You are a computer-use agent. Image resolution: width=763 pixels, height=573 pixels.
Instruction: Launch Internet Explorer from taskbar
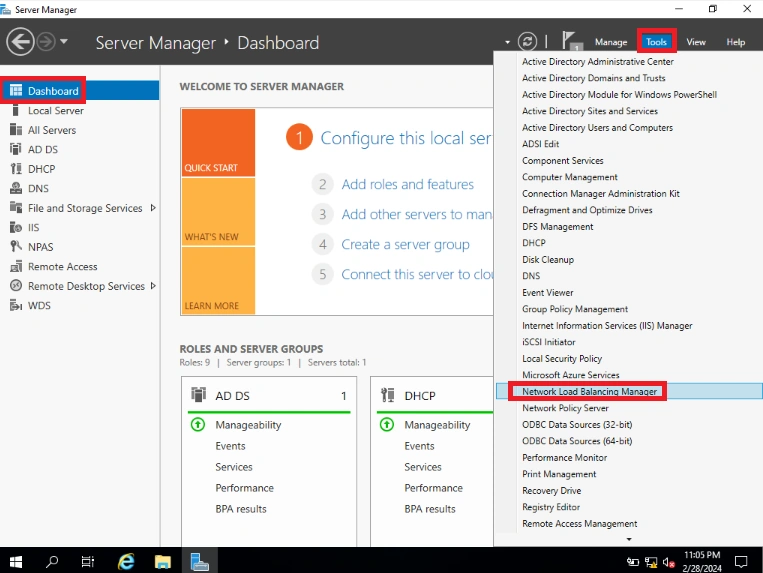coord(126,561)
